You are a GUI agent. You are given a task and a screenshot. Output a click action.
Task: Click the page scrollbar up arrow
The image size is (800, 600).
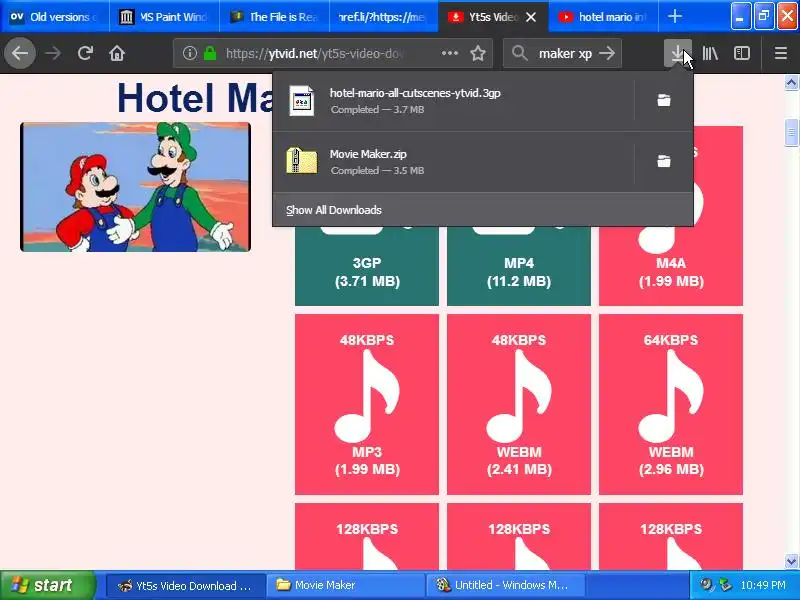(791, 83)
